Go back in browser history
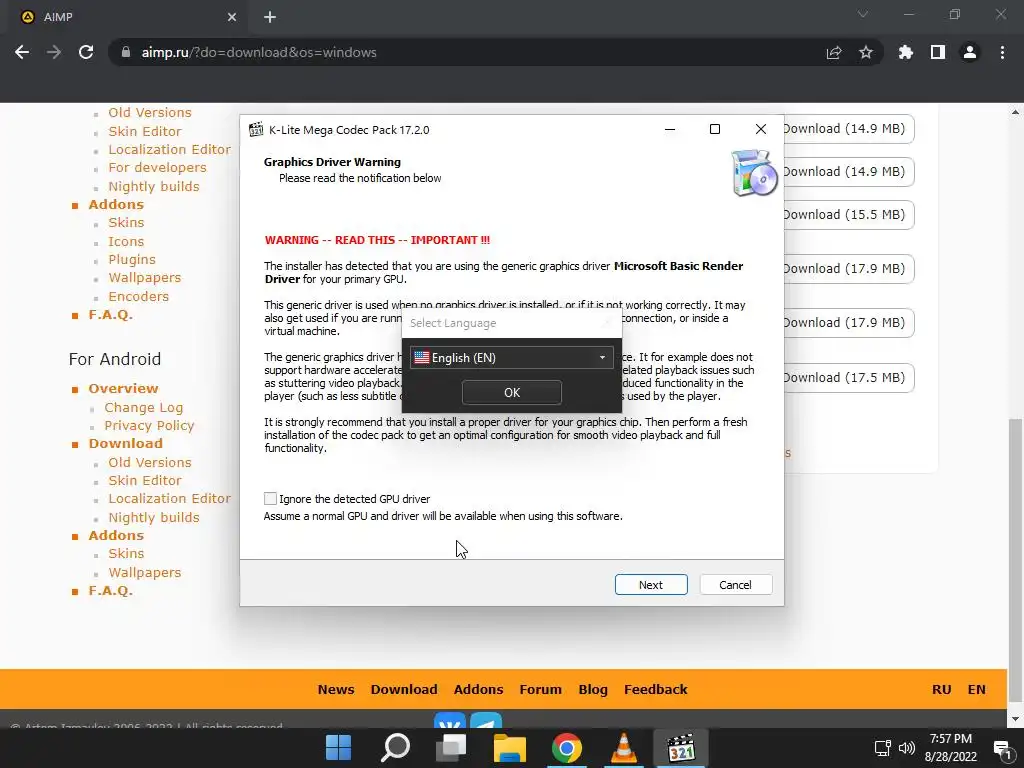This screenshot has width=1024, height=768. pyautogui.click(x=22, y=52)
